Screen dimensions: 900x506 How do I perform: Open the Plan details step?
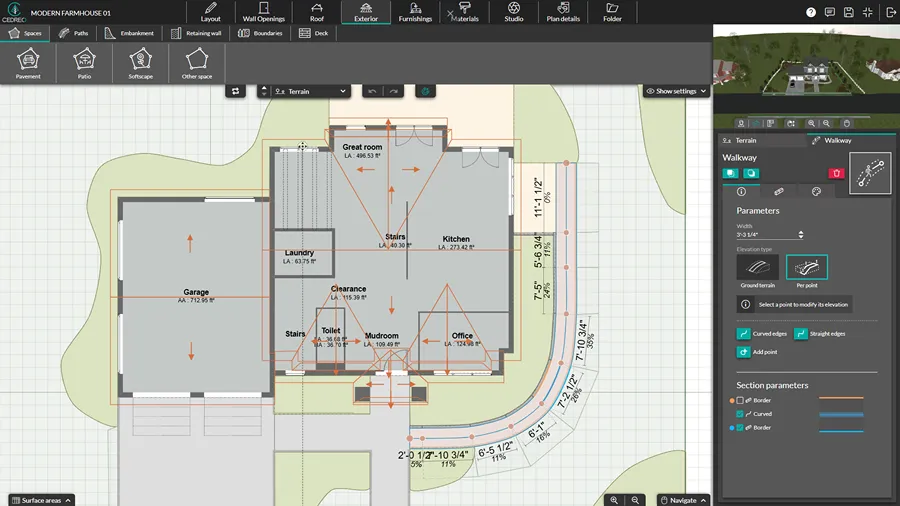coord(563,12)
